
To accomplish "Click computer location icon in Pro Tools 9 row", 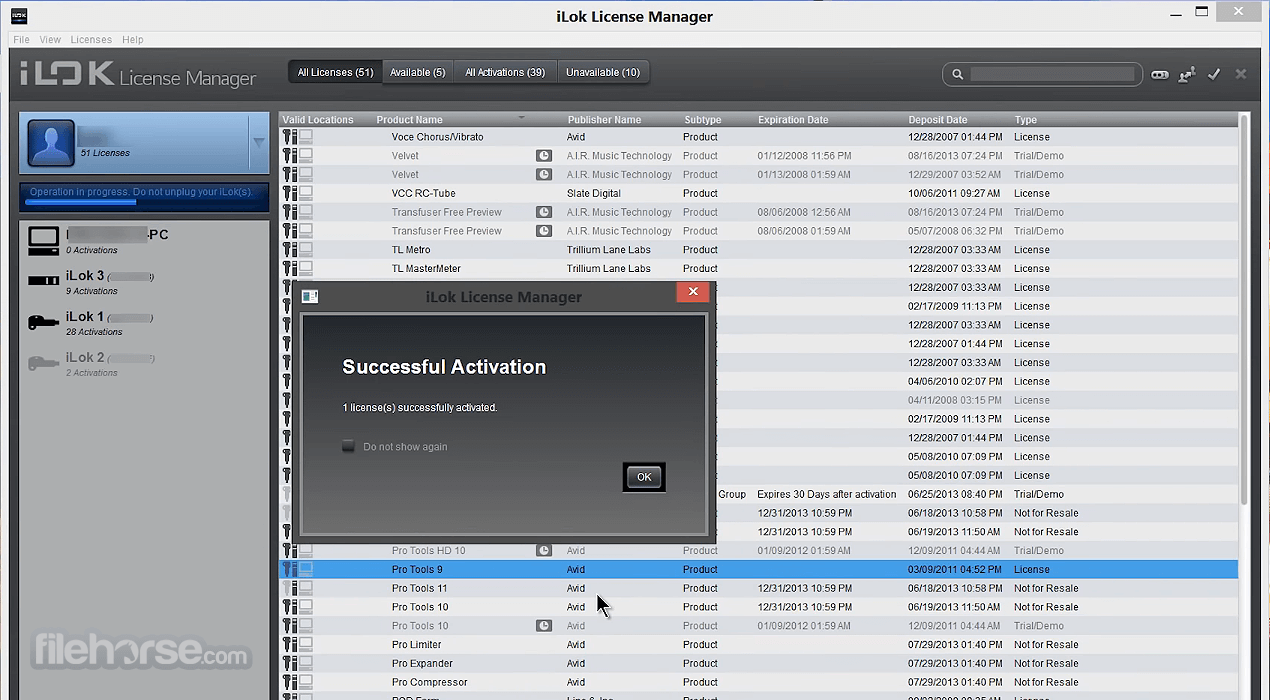I will point(306,569).
